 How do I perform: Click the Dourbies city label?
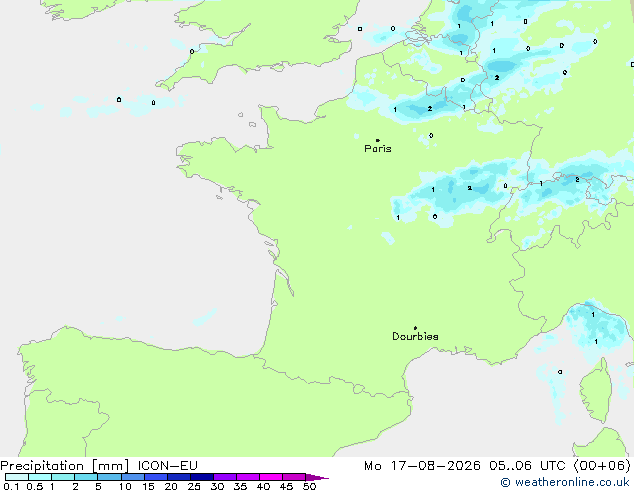tap(415, 336)
